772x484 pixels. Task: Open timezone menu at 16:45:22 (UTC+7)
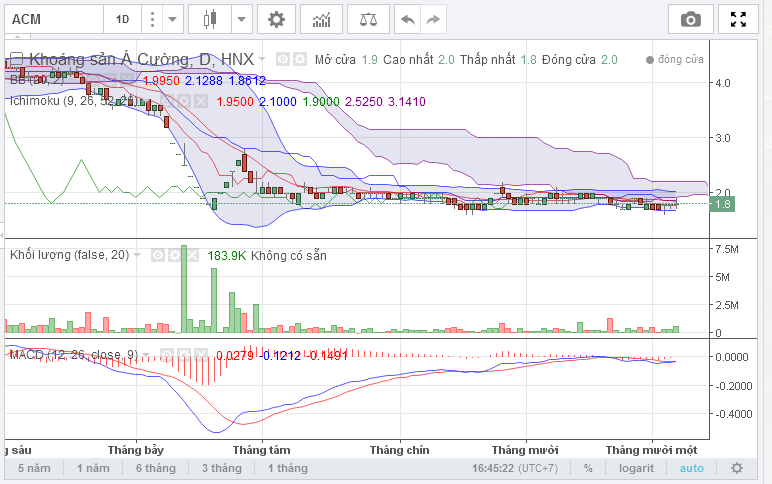[x=515, y=468]
